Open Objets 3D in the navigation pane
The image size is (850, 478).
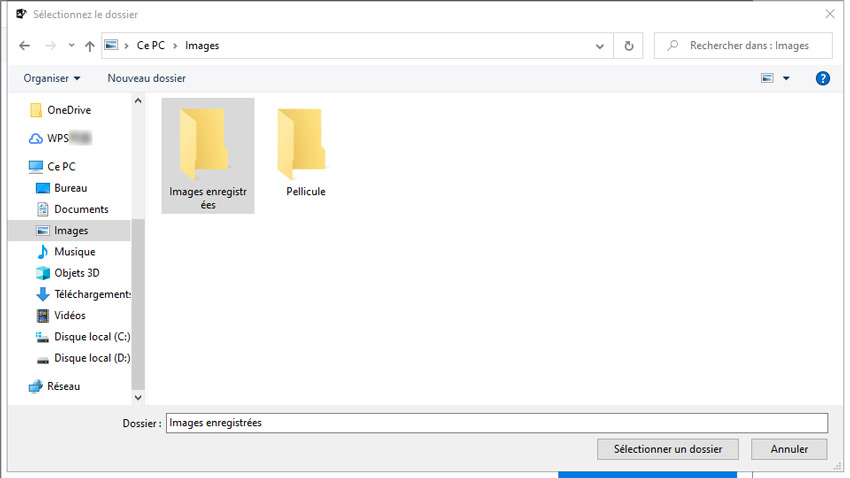(x=77, y=273)
